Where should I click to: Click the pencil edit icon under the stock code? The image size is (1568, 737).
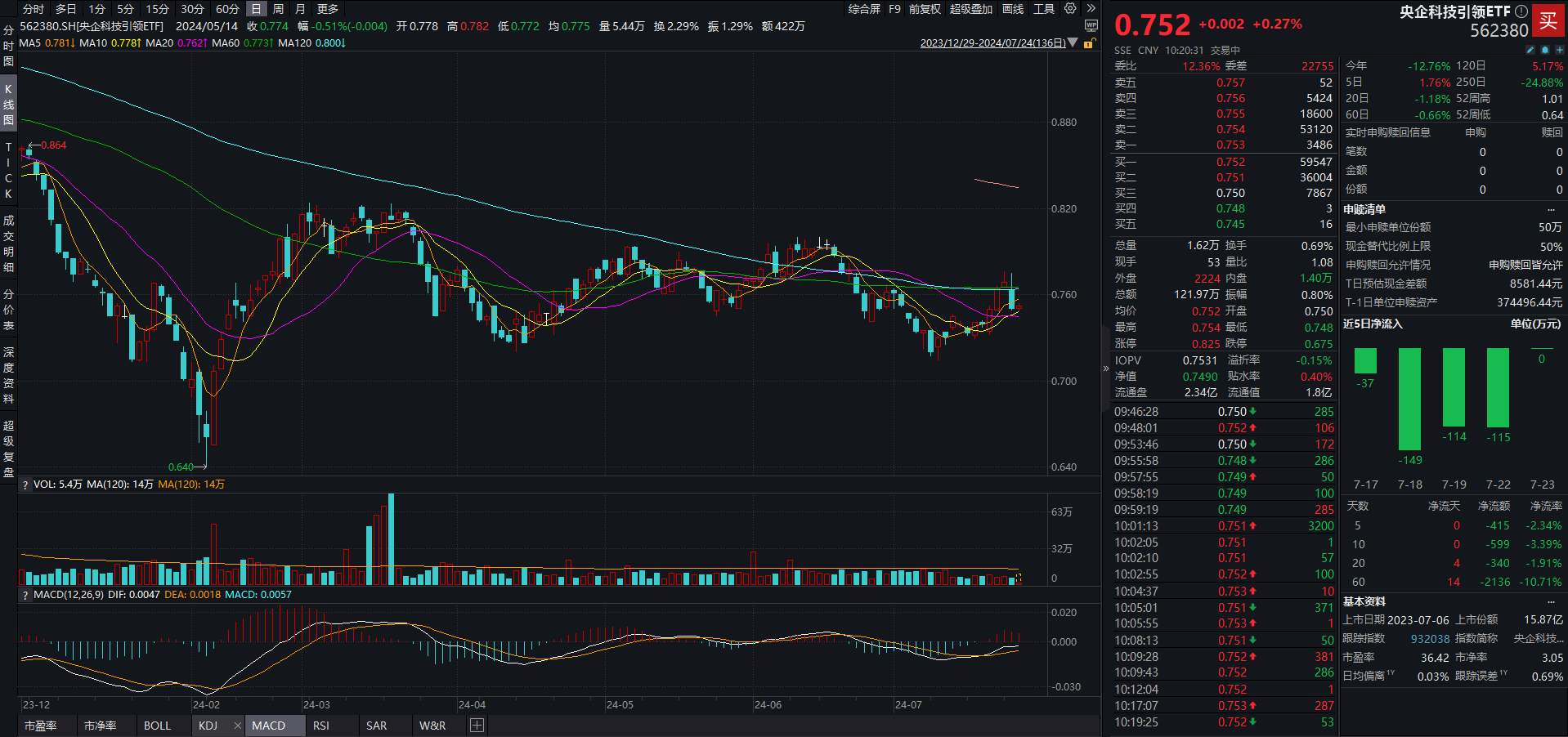pos(1530,50)
